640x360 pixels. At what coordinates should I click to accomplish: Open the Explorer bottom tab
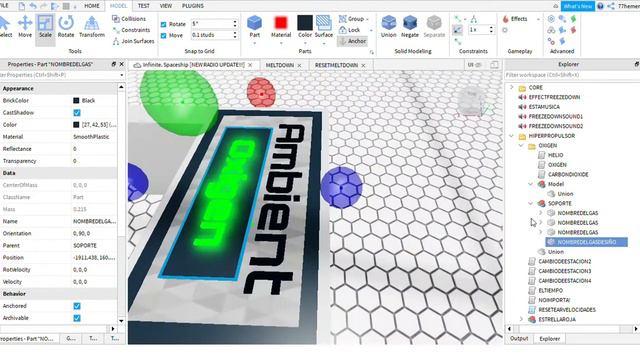(550, 339)
